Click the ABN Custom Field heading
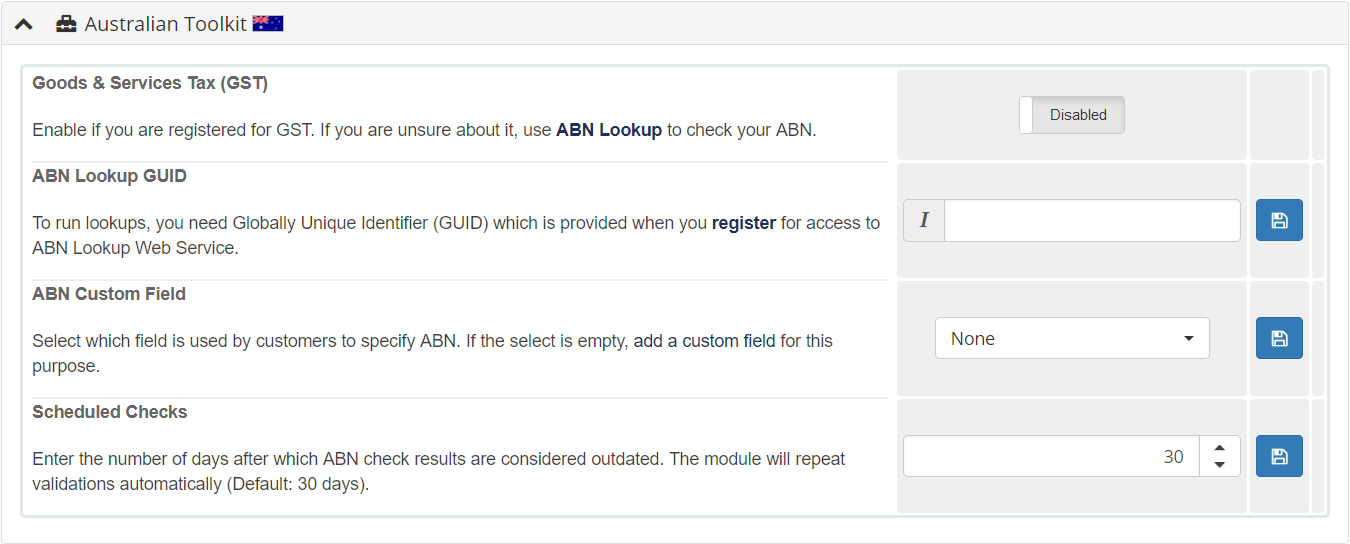The image size is (1350, 544). tap(109, 294)
